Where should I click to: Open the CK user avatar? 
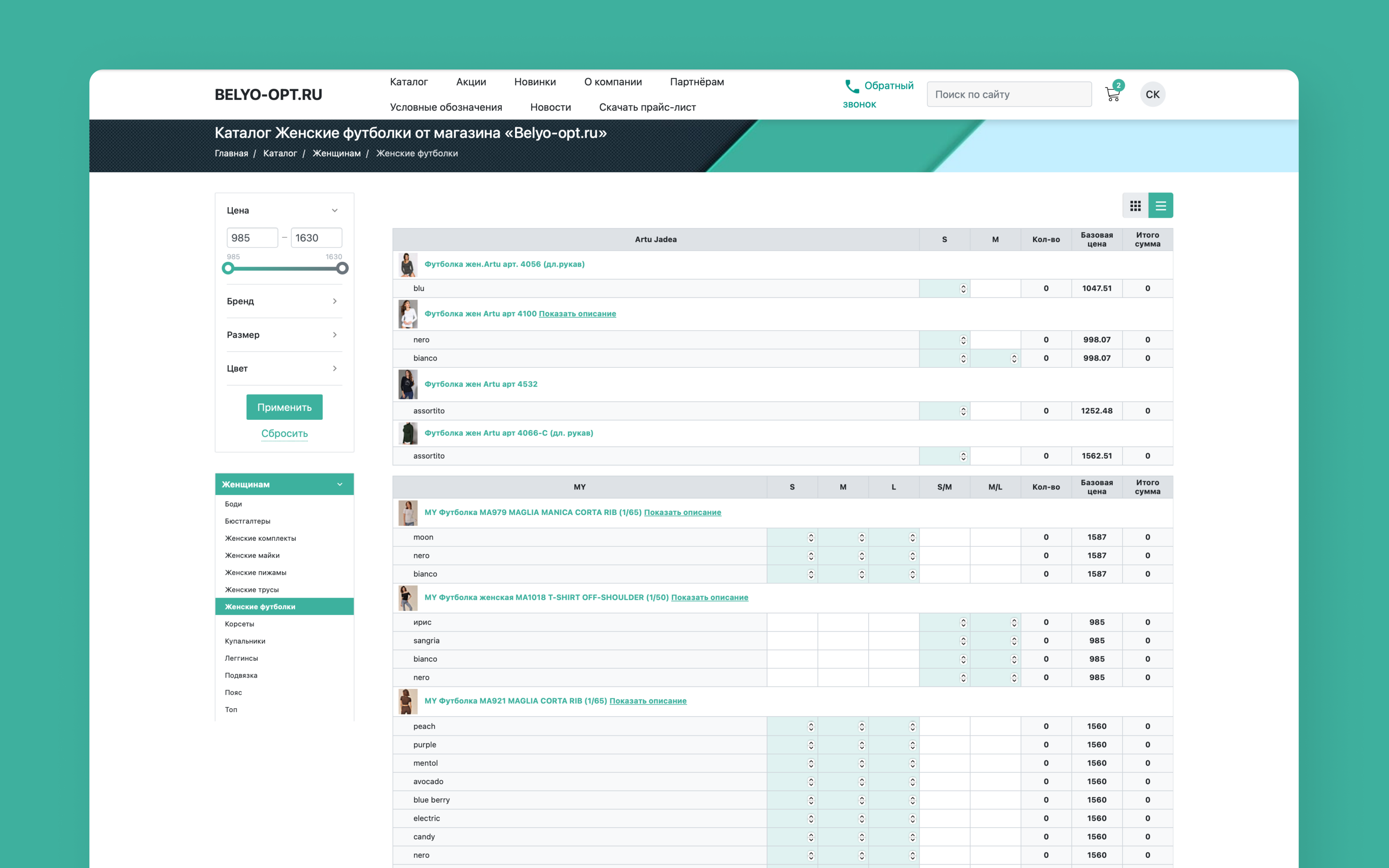pyautogui.click(x=1152, y=95)
